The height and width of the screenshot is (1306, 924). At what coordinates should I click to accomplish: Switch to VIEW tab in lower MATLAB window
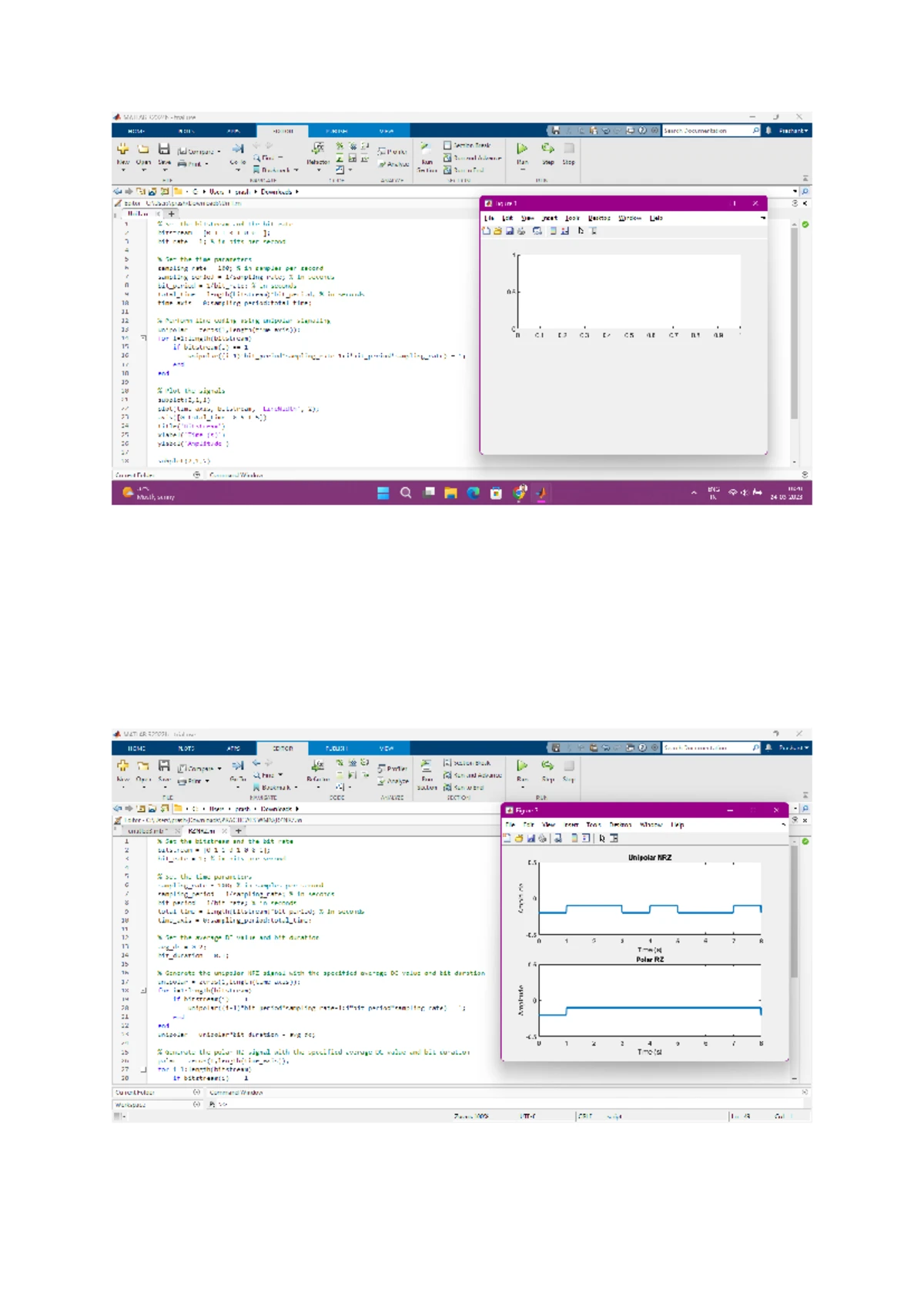pyautogui.click(x=387, y=748)
